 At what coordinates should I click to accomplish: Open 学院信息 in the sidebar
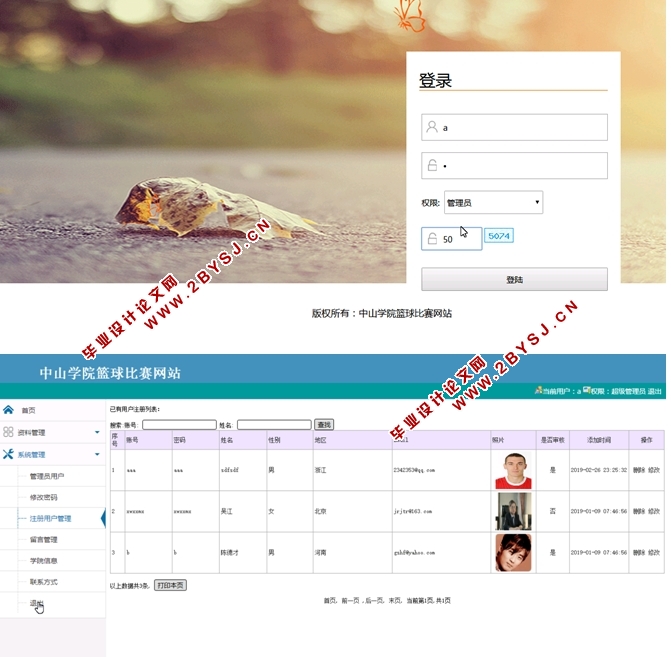pyautogui.click(x=44, y=560)
